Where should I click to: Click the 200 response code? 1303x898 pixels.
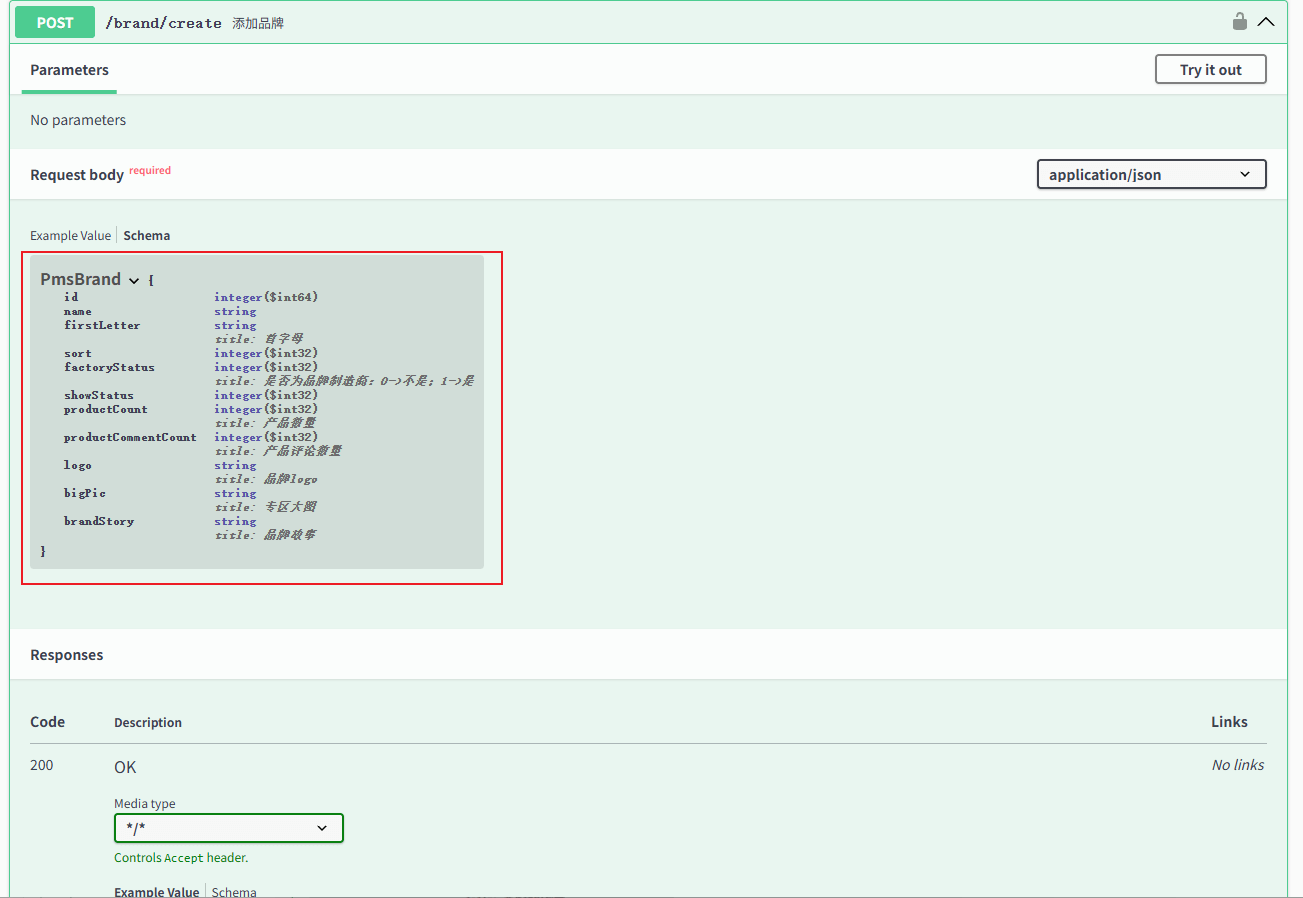pos(42,765)
